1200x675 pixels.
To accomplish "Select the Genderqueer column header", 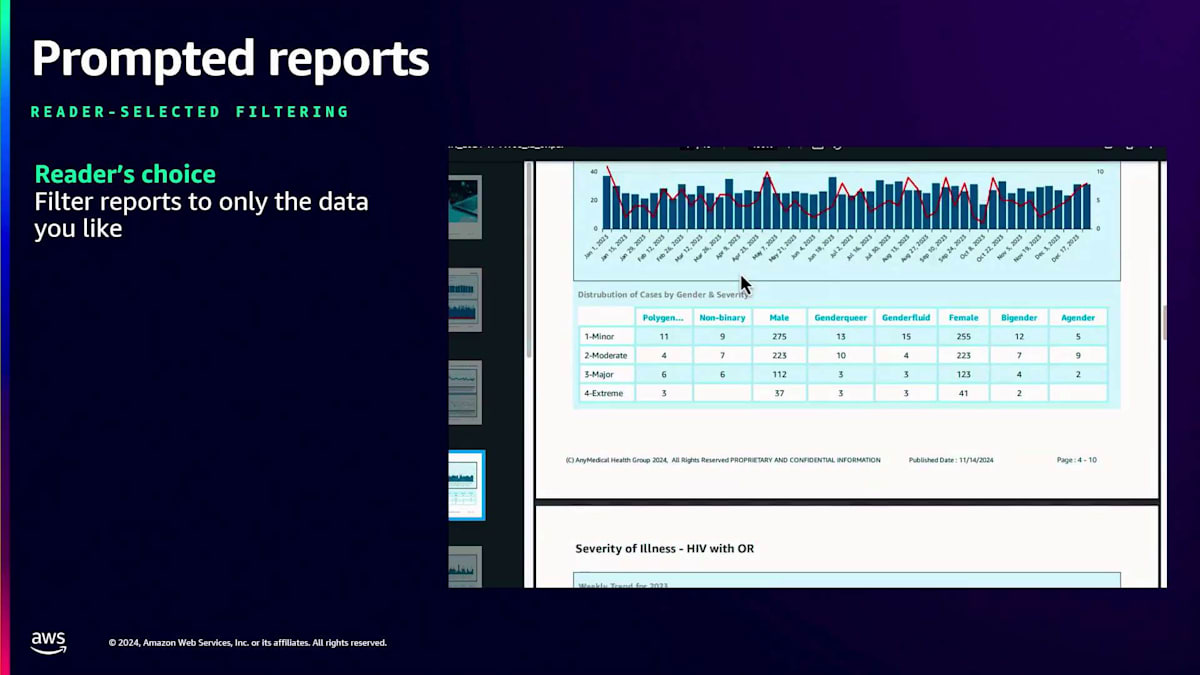I will (841, 318).
